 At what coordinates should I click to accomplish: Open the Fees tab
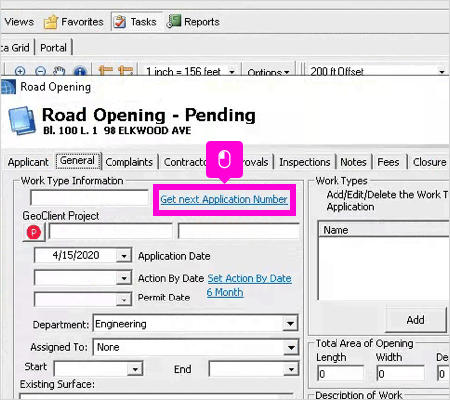pos(388,162)
